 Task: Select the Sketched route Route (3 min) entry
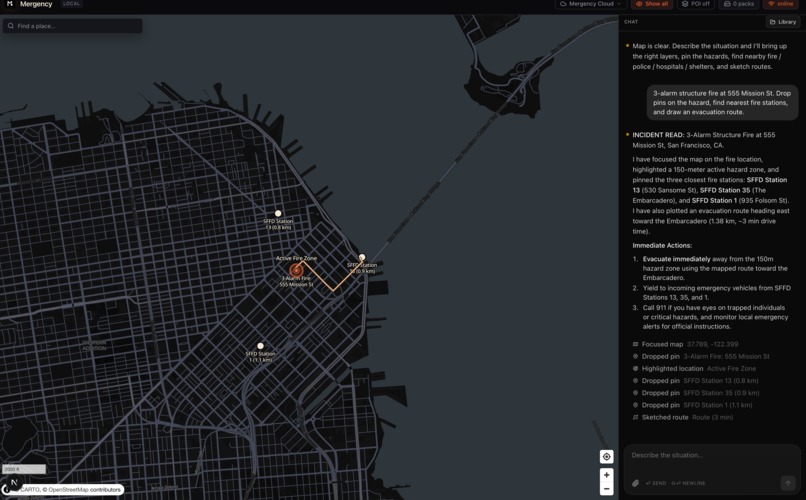point(683,417)
